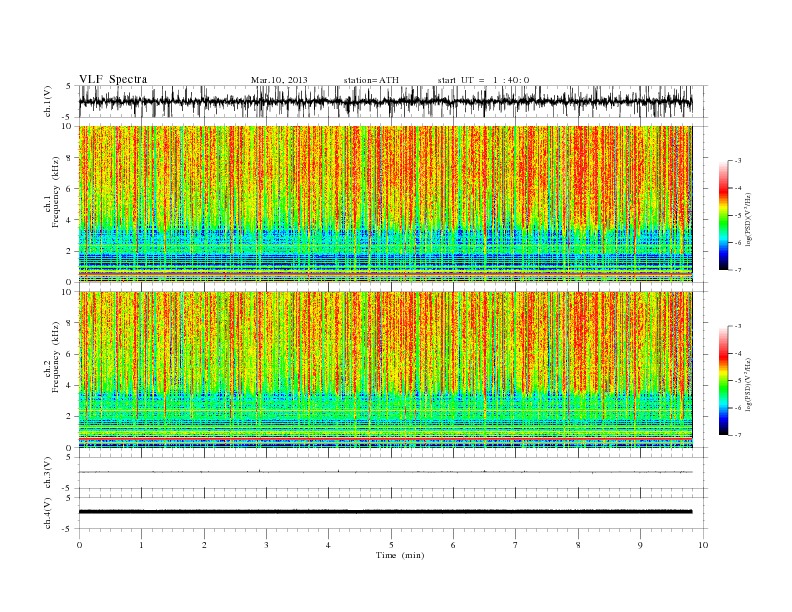Click the "station=ATH" header text
Image resolution: width=792 pixels, height=612 pixels.
coord(371,80)
